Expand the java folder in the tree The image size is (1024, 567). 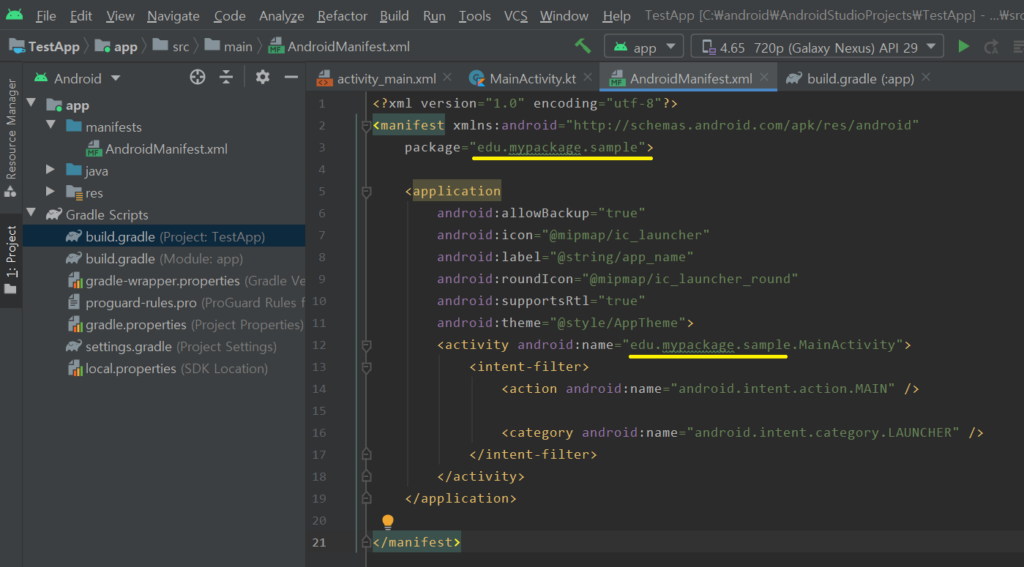(x=51, y=171)
